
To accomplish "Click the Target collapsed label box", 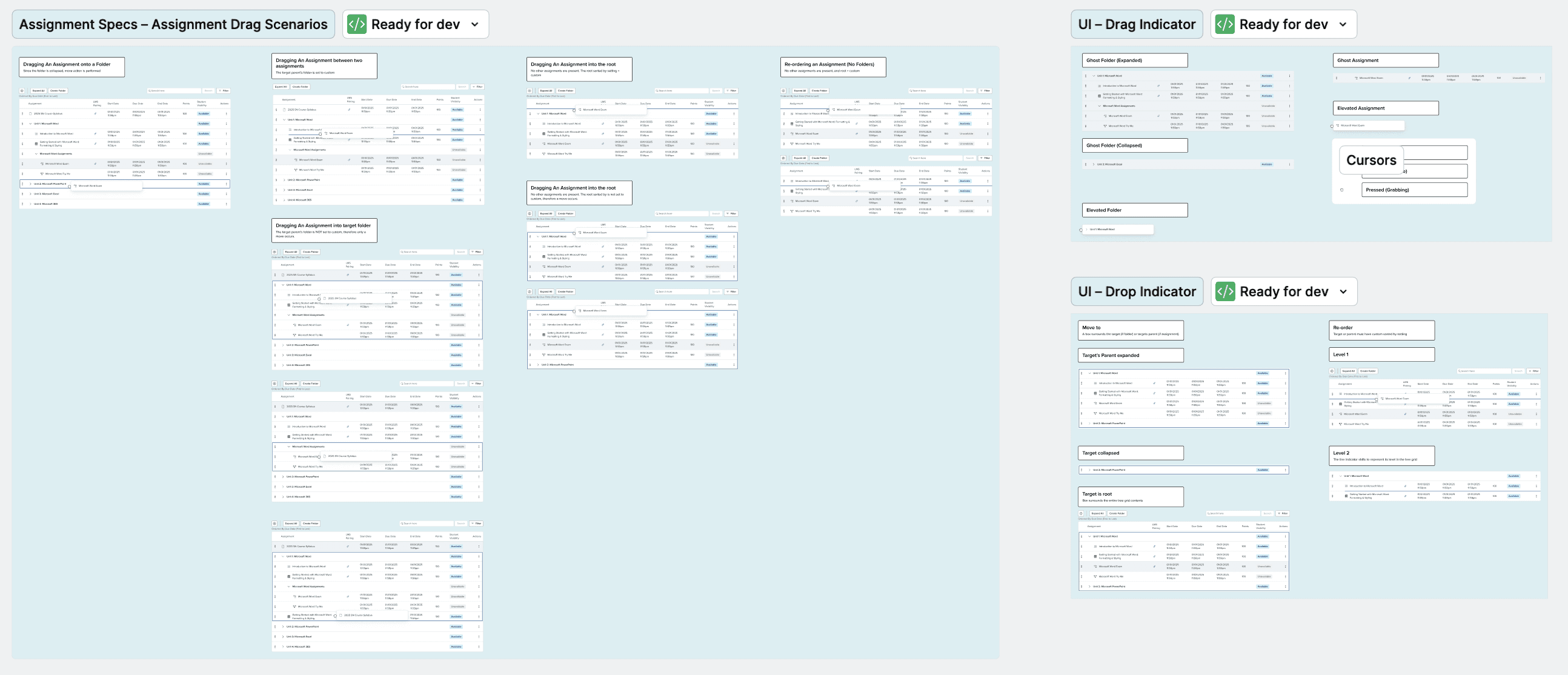I will click(x=1130, y=453).
